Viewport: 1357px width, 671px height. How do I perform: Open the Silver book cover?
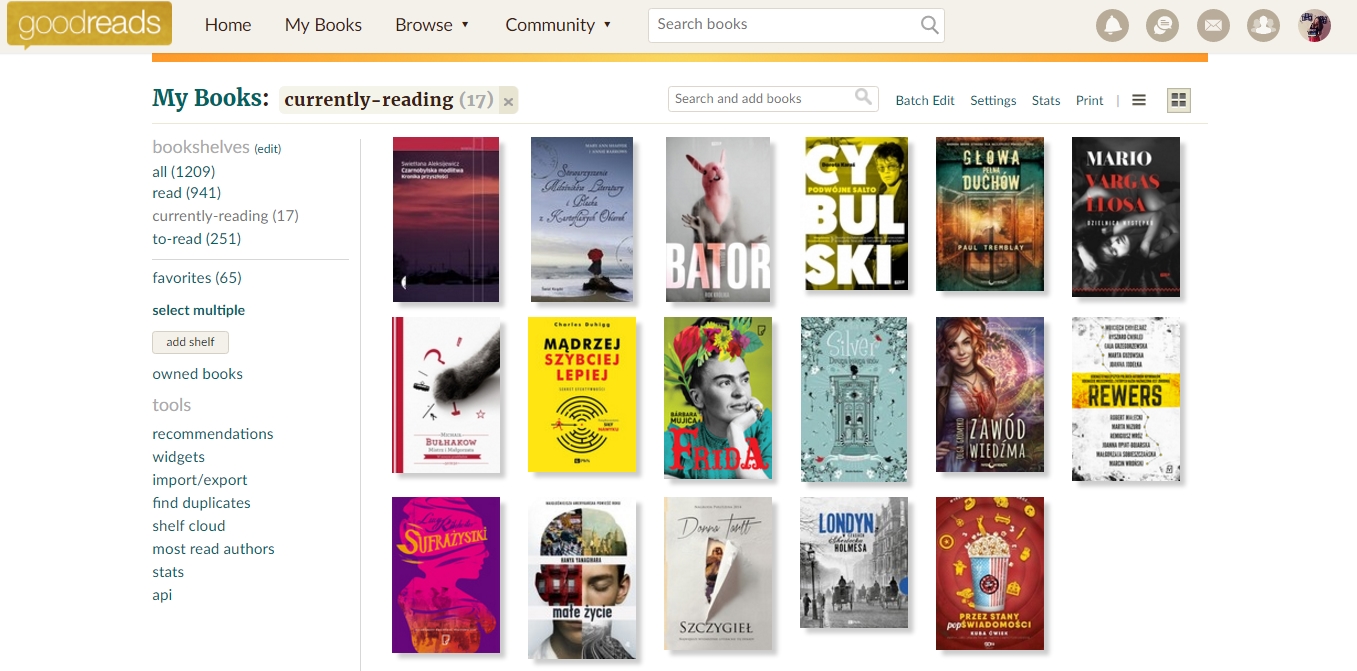(854, 399)
